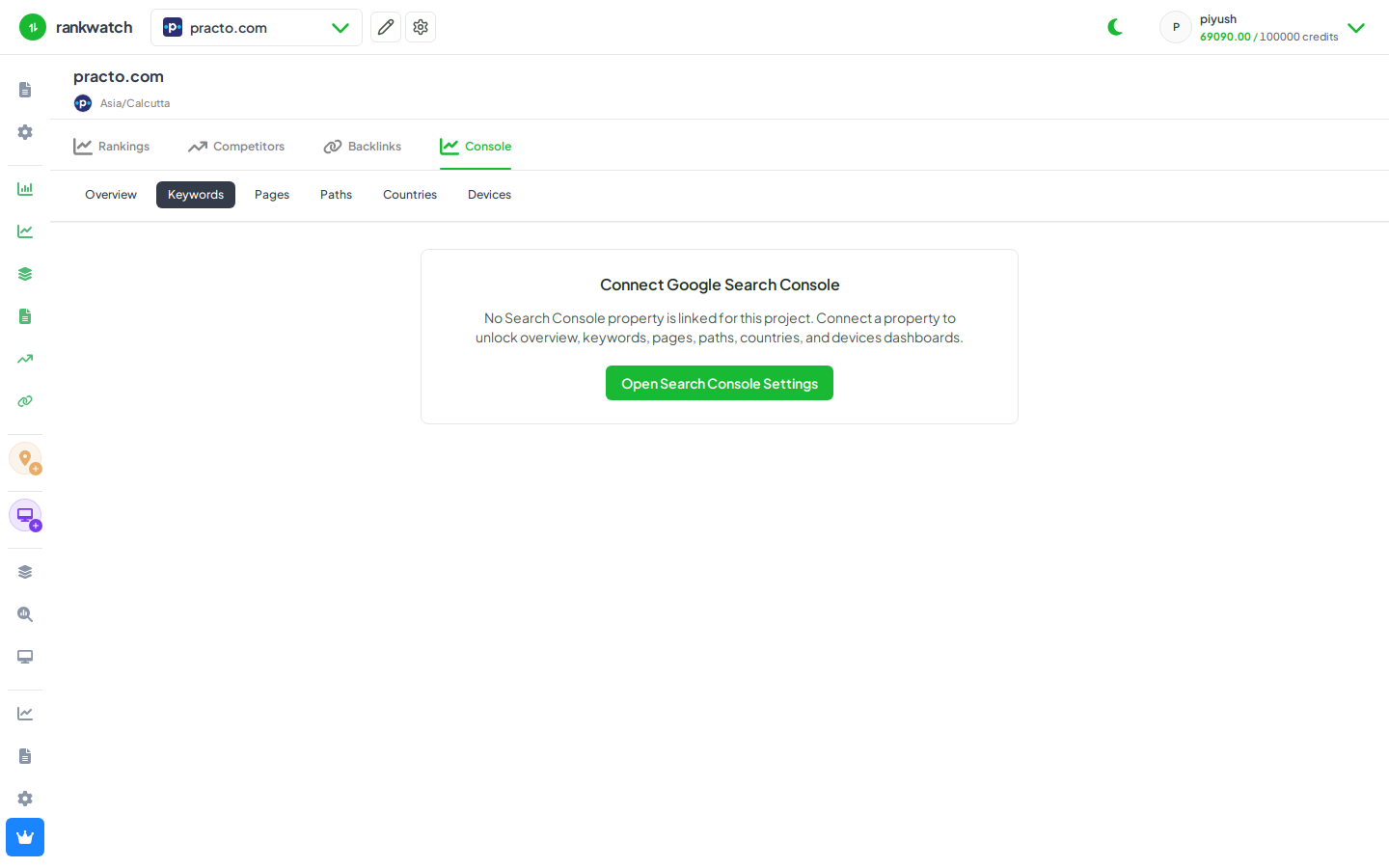Open the green chain link sidebar icon
1389x868 pixels.
pyautogui.click(x=25, y=401)
